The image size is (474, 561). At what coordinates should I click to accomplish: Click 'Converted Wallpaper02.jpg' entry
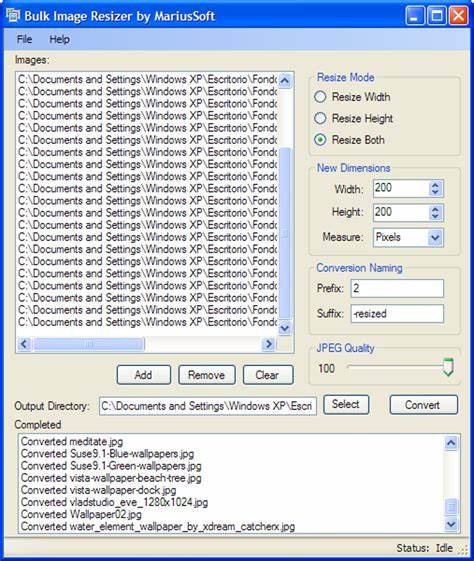[81, 514]
